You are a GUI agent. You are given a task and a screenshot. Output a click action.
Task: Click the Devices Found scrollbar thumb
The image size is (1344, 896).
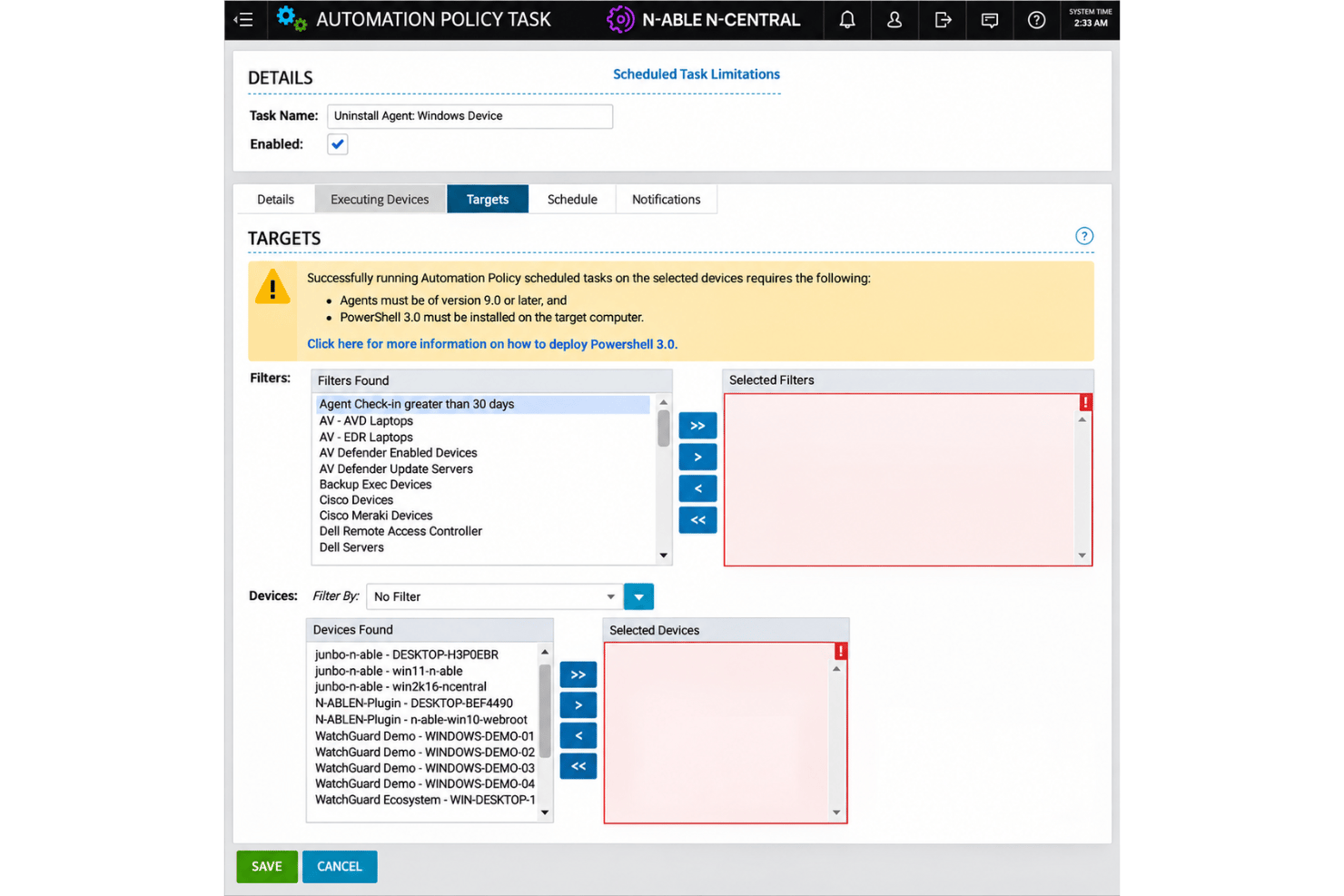(x=545, y=711)
